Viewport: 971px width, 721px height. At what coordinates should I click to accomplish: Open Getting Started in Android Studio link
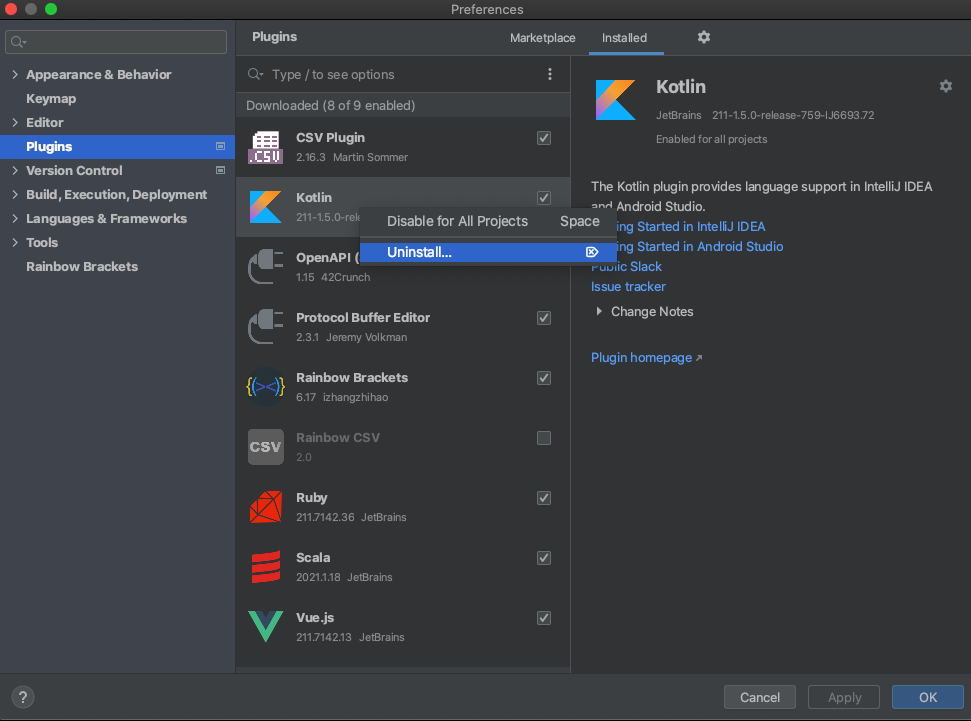[x=700, y=247]
